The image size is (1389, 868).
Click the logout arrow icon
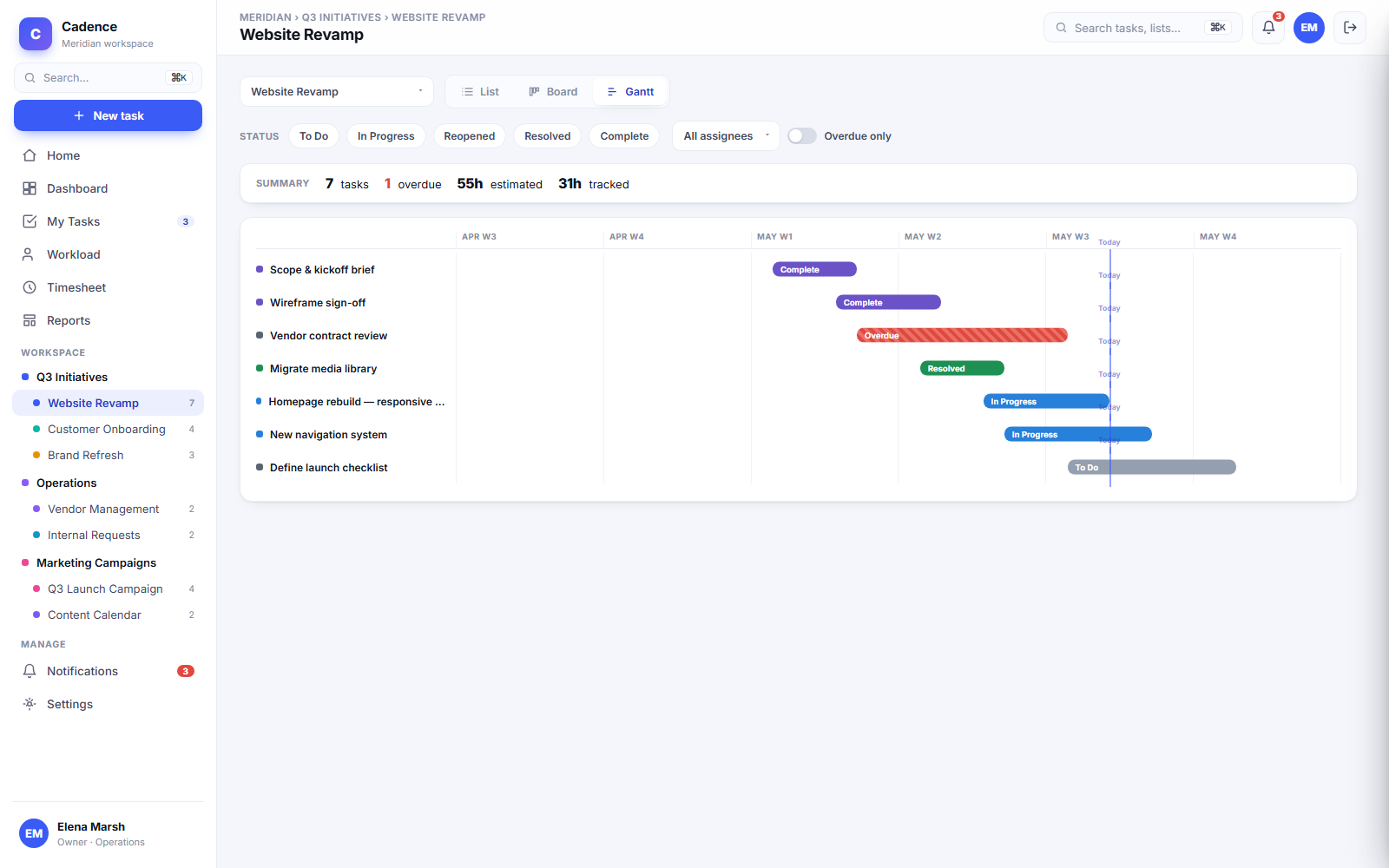1350,28
